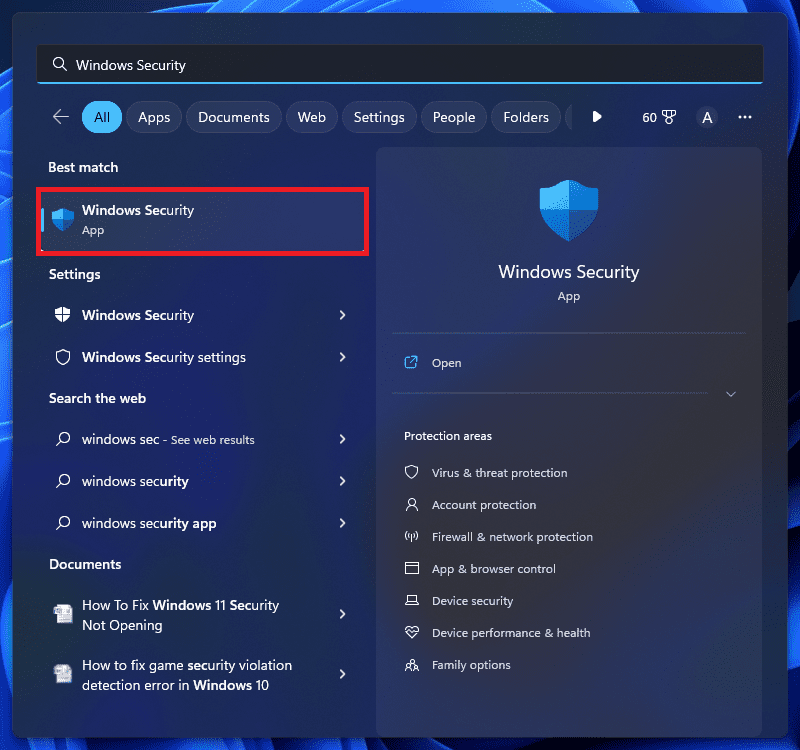
Task: Click the App & browser control window icon
Action: pyautogui.click(x=412, y=568)
